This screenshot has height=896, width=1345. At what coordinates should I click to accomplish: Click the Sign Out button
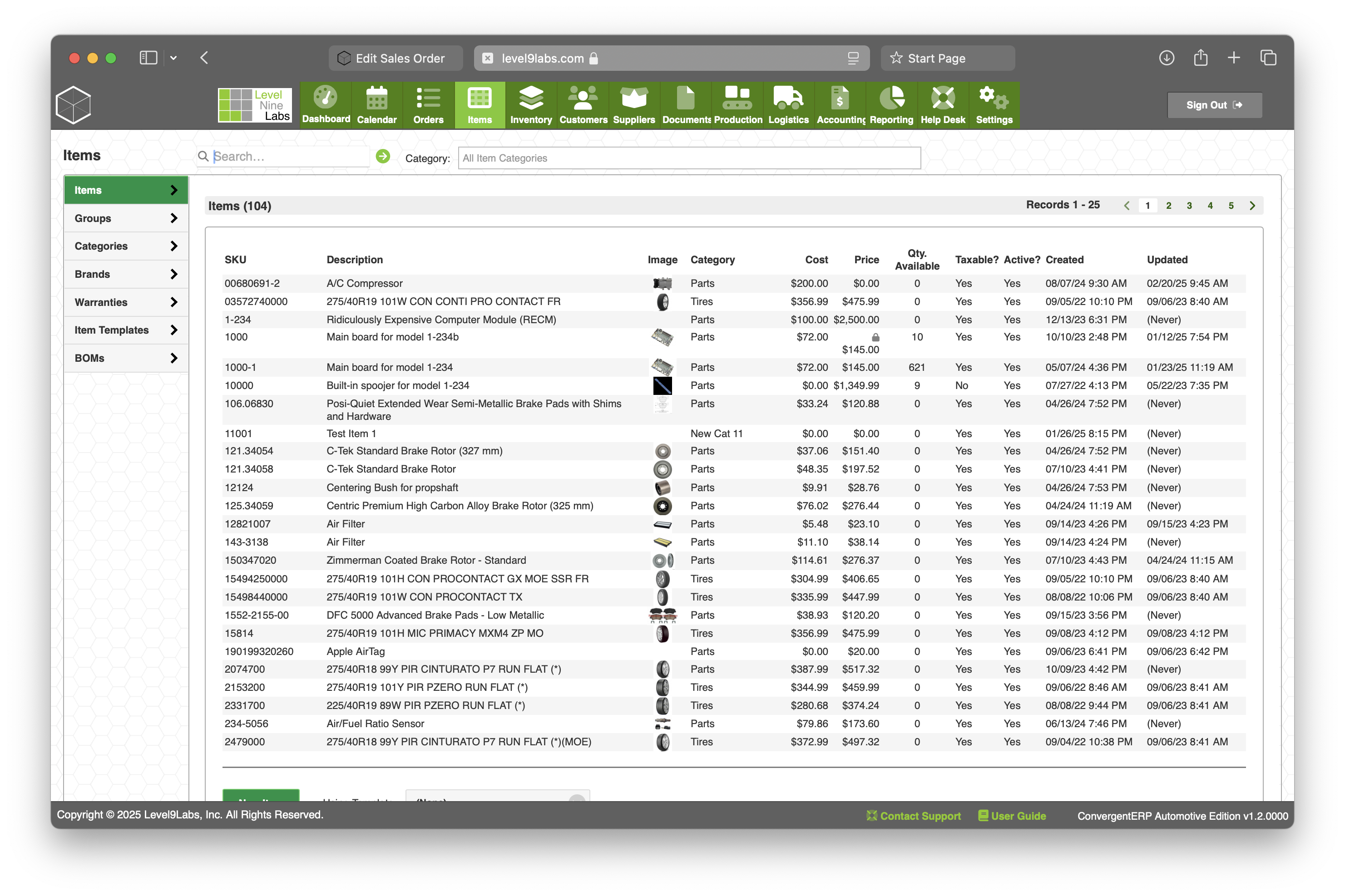coord(1215,104)
